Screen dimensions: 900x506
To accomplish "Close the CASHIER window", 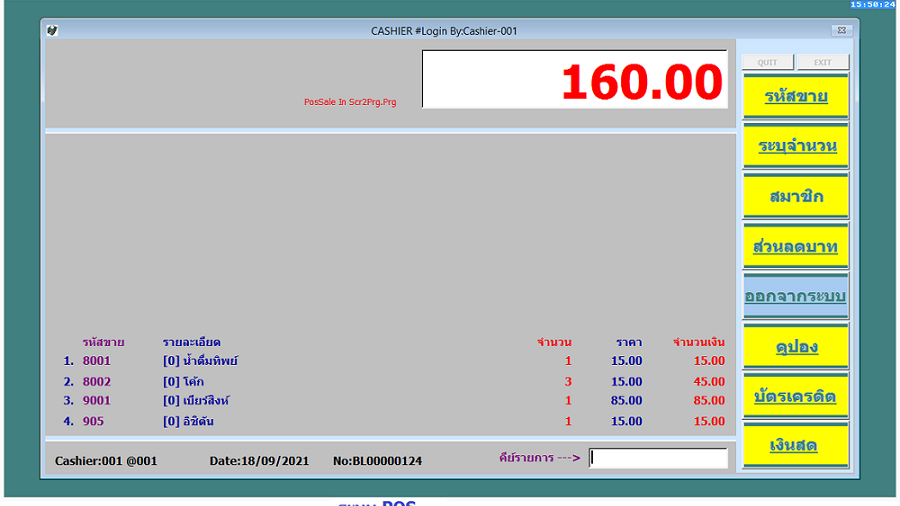I will (841, 31).
